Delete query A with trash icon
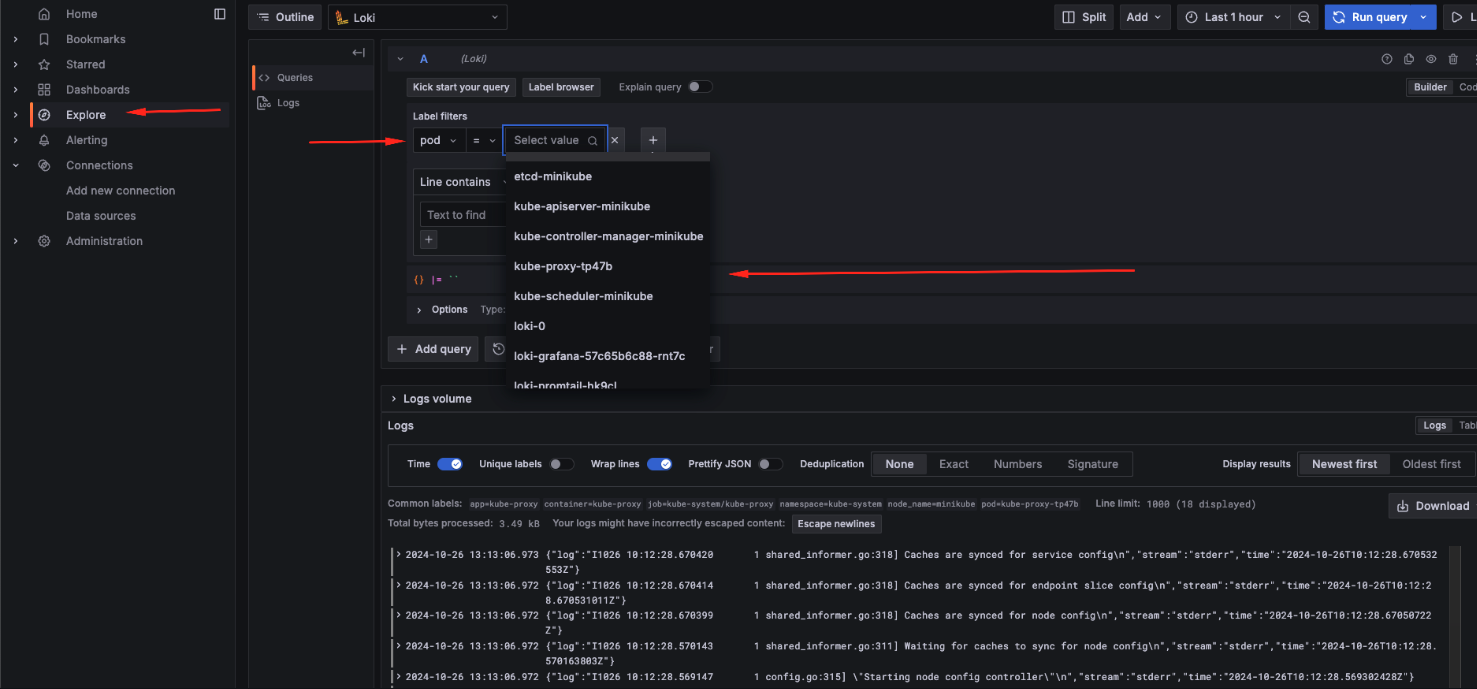1477x689 pixels. point(1453,59)
